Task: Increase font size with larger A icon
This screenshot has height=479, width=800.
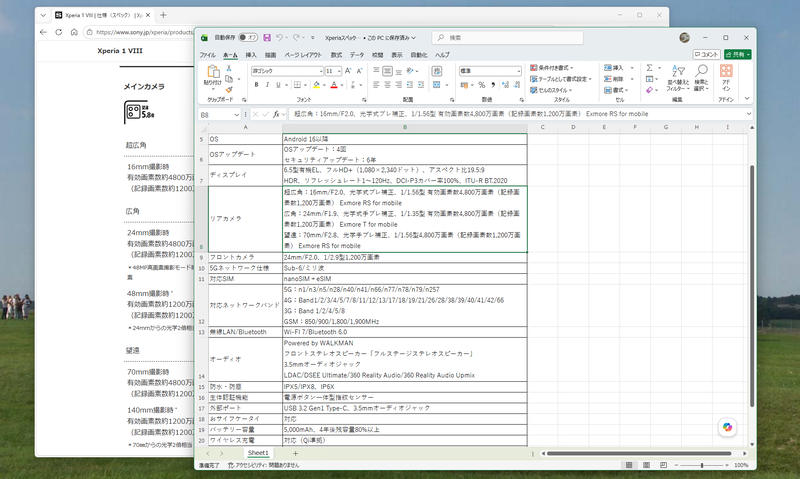Action: click(348, 71)
